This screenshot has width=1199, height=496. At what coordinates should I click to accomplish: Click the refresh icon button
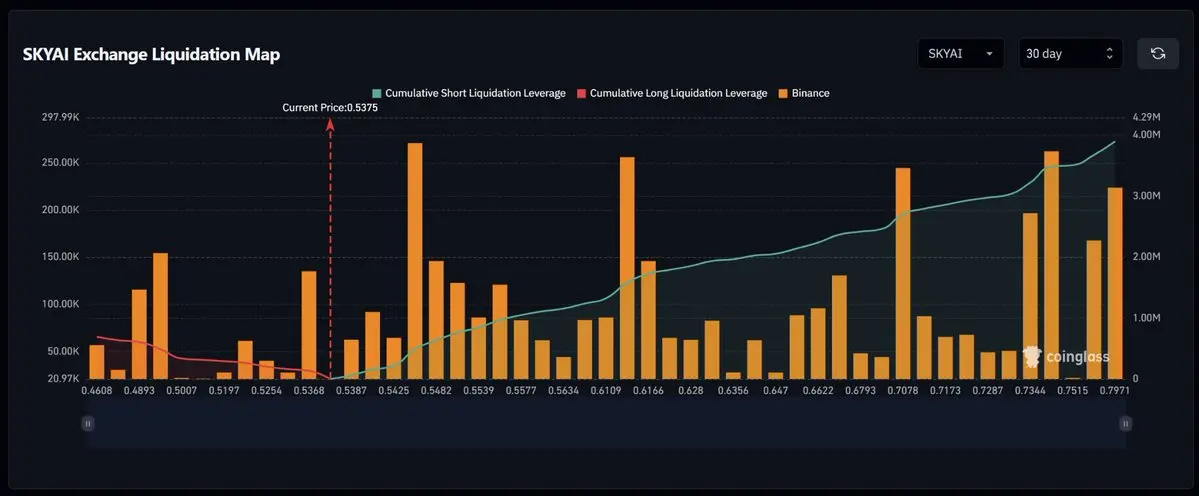click(1158, 53)
